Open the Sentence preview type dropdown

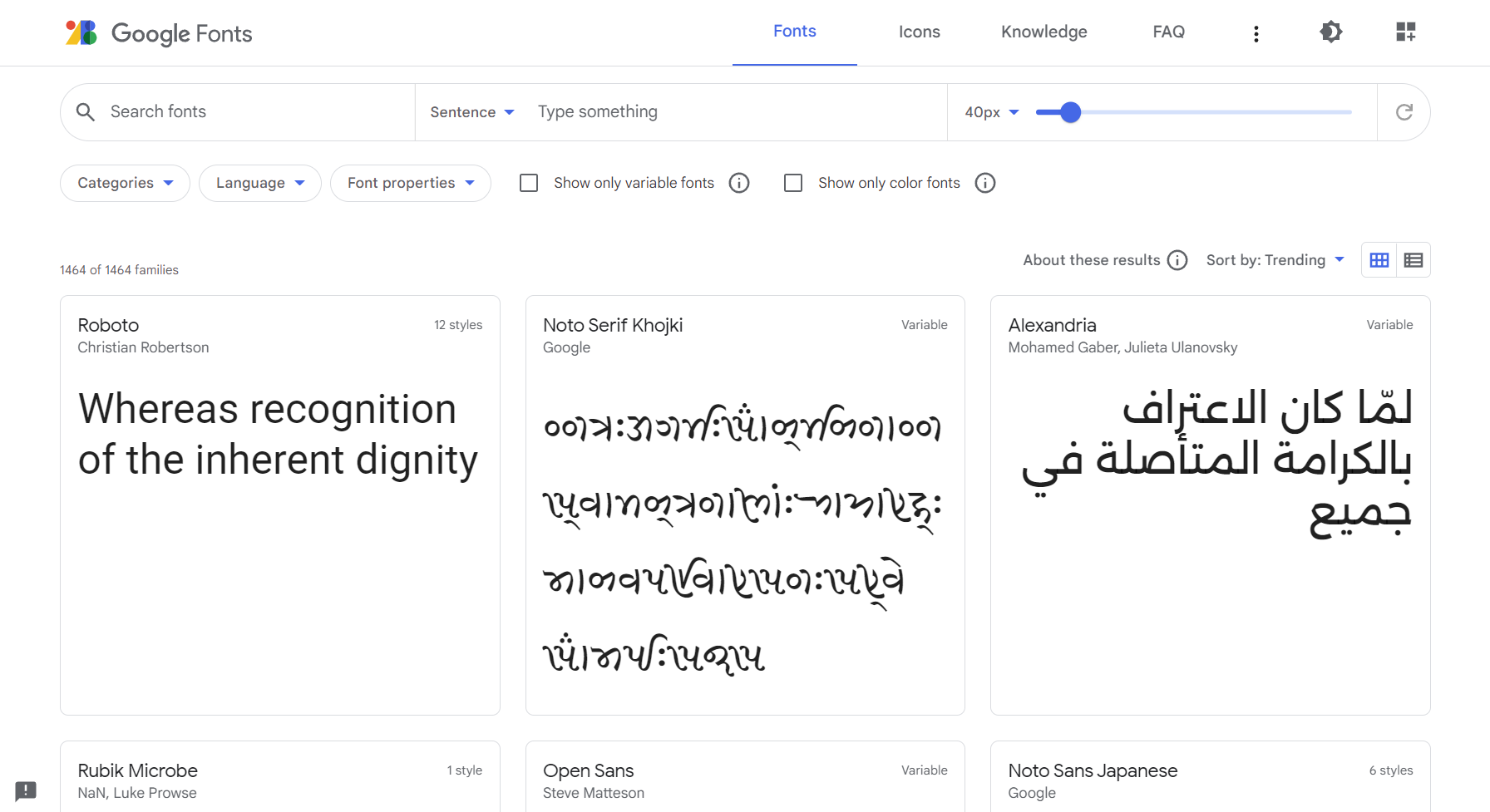click(x=471, y=112)
